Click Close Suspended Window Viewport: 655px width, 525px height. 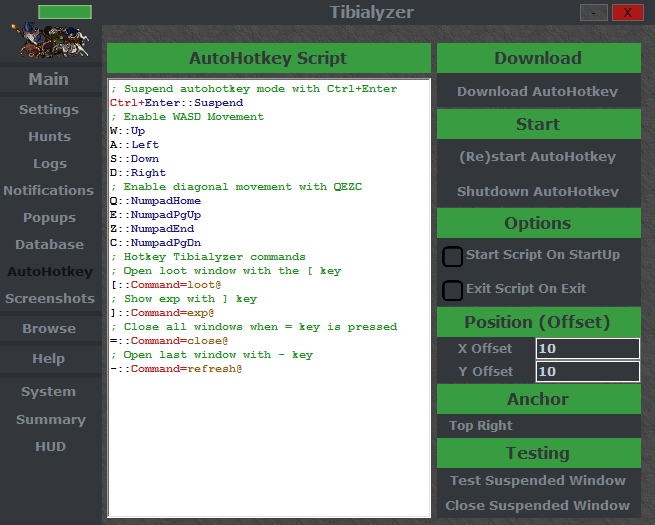[x=538, y=505]
